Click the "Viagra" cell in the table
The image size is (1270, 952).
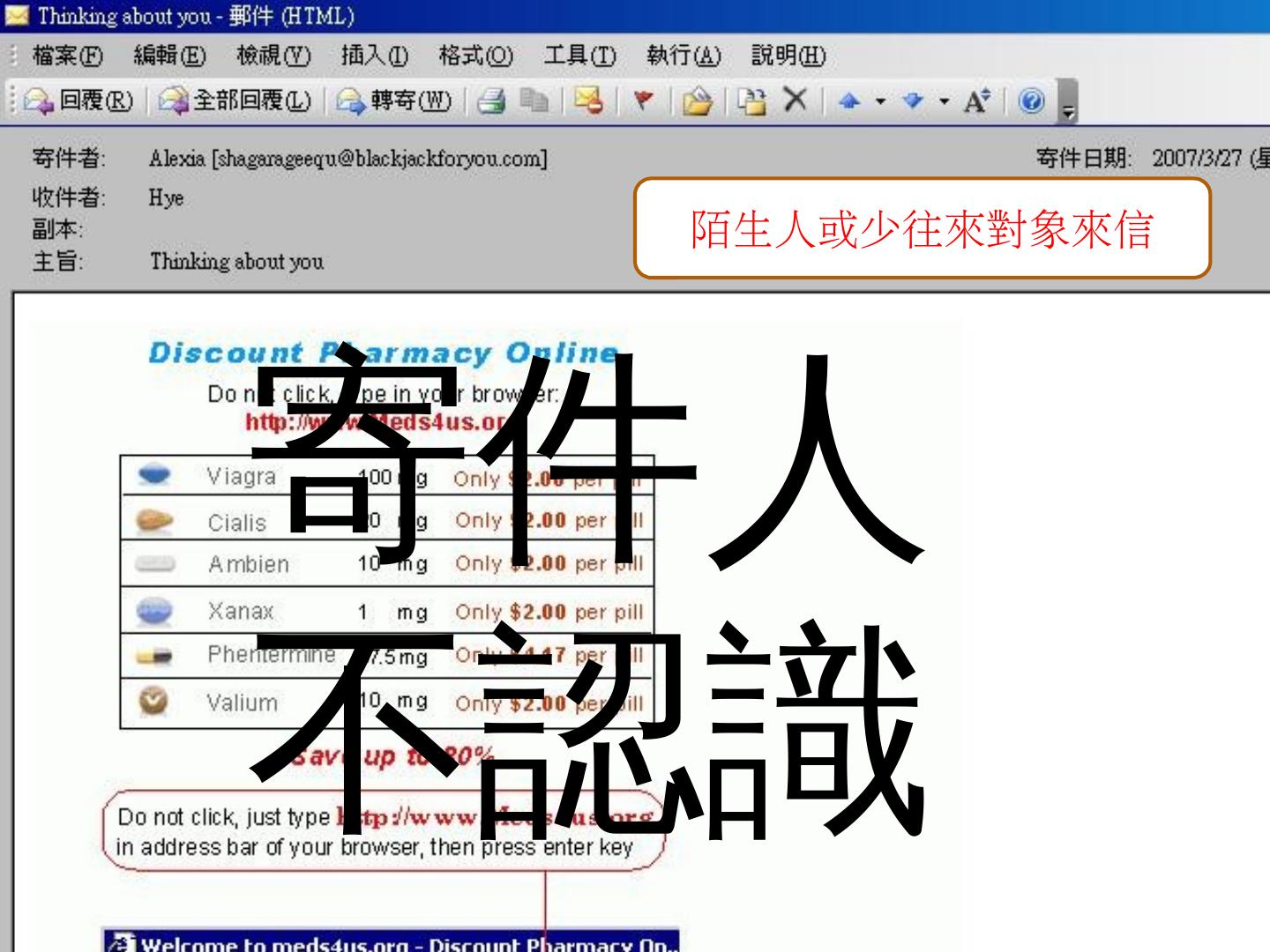(x=241, y=477)
